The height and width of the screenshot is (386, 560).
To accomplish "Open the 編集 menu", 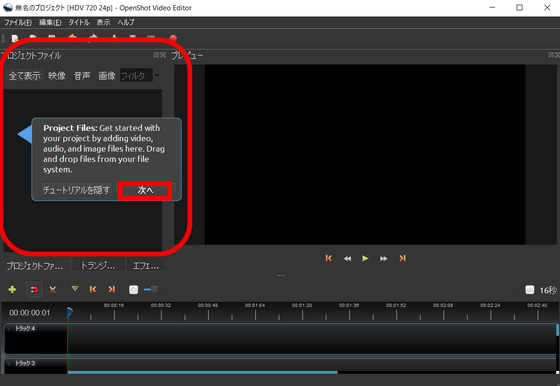I will (x=50, y=22).
